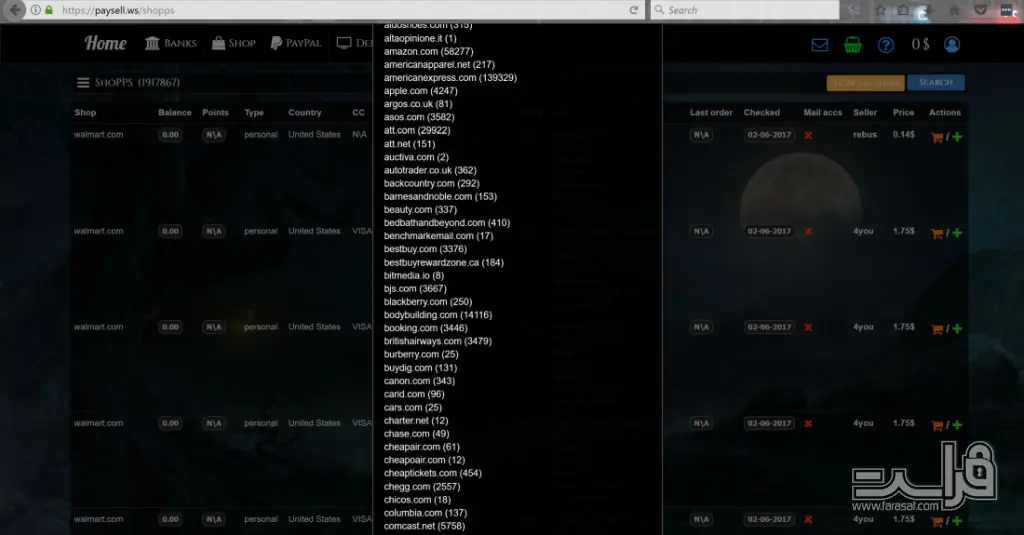The image size is (1024, 535).
Task: Choose cheaptickets.com (454) entry
Action: (x=432, y=473)
